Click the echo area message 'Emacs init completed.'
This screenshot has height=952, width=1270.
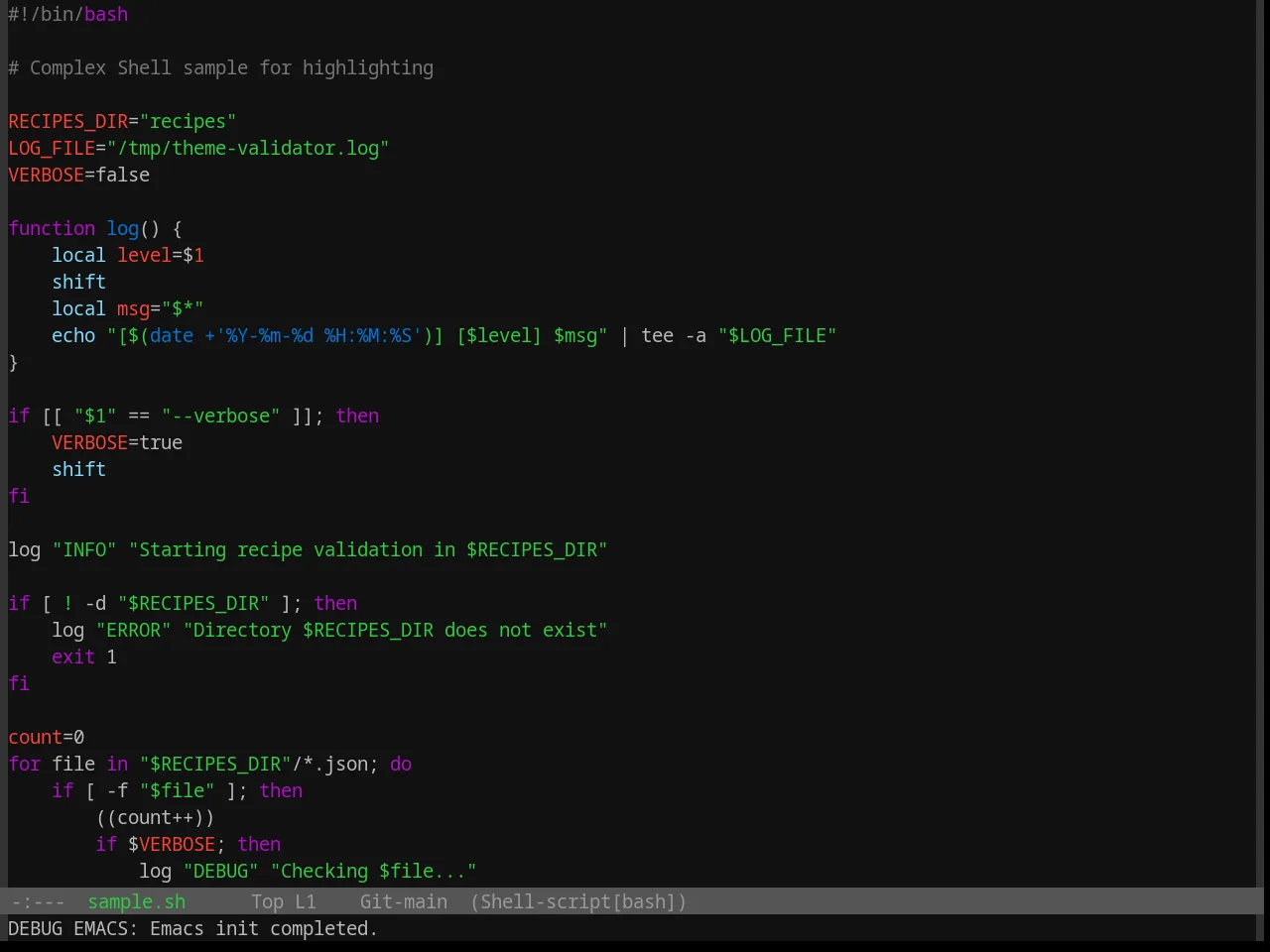tap(264, 928)
